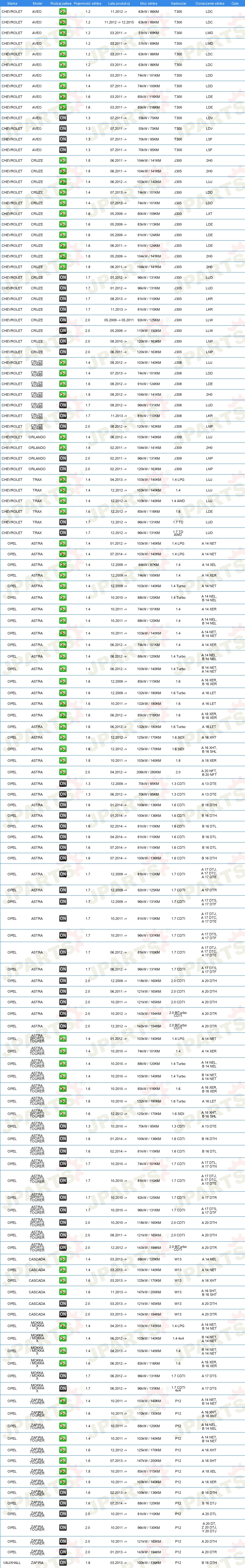The width and height of the screenshot is (245, 1568).
Task: Click diesel ON icon in Vauxhall Zafira row
Action: tap(63, 1562)
